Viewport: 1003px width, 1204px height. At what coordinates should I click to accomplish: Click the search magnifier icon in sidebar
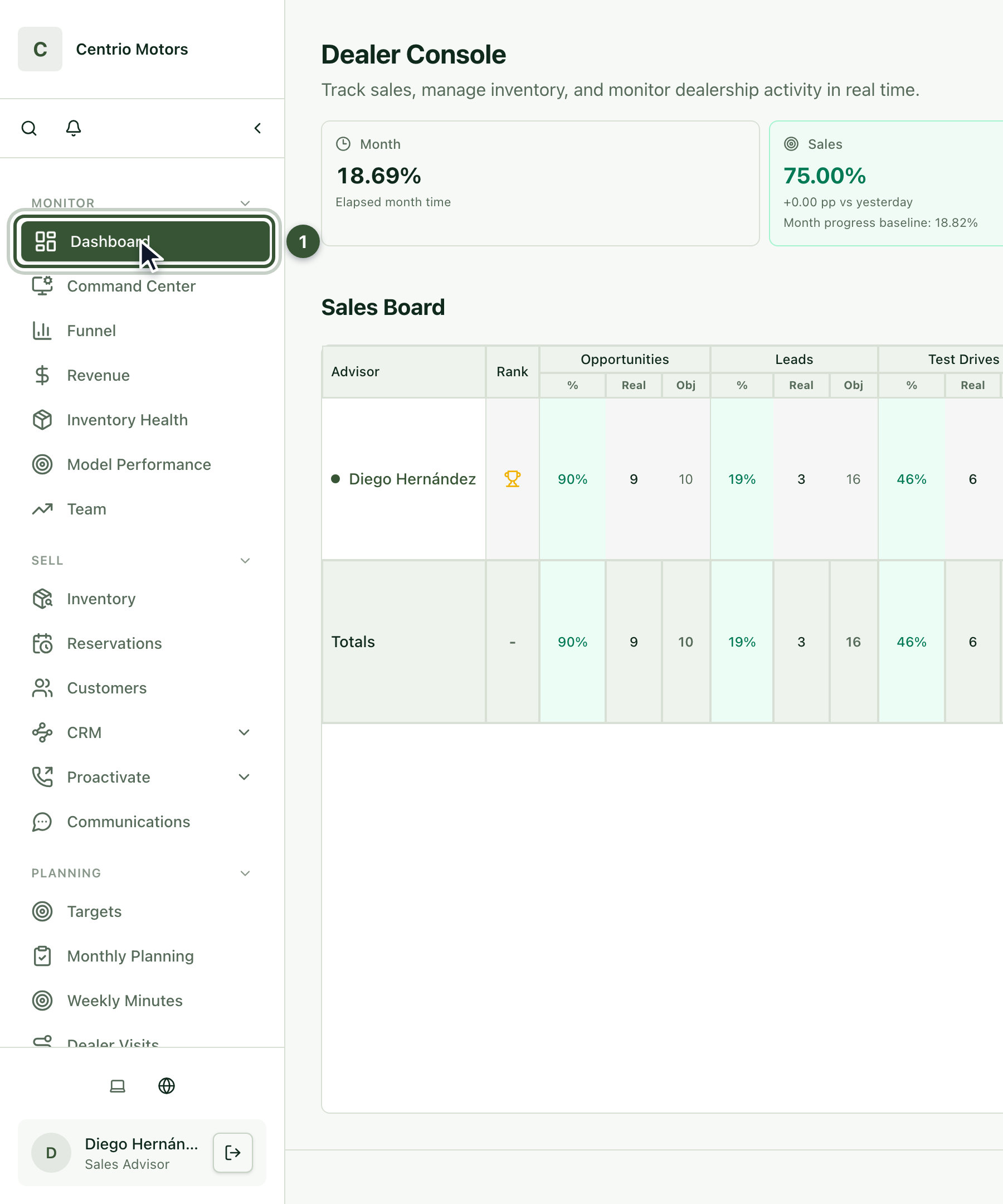coord(29,128)
